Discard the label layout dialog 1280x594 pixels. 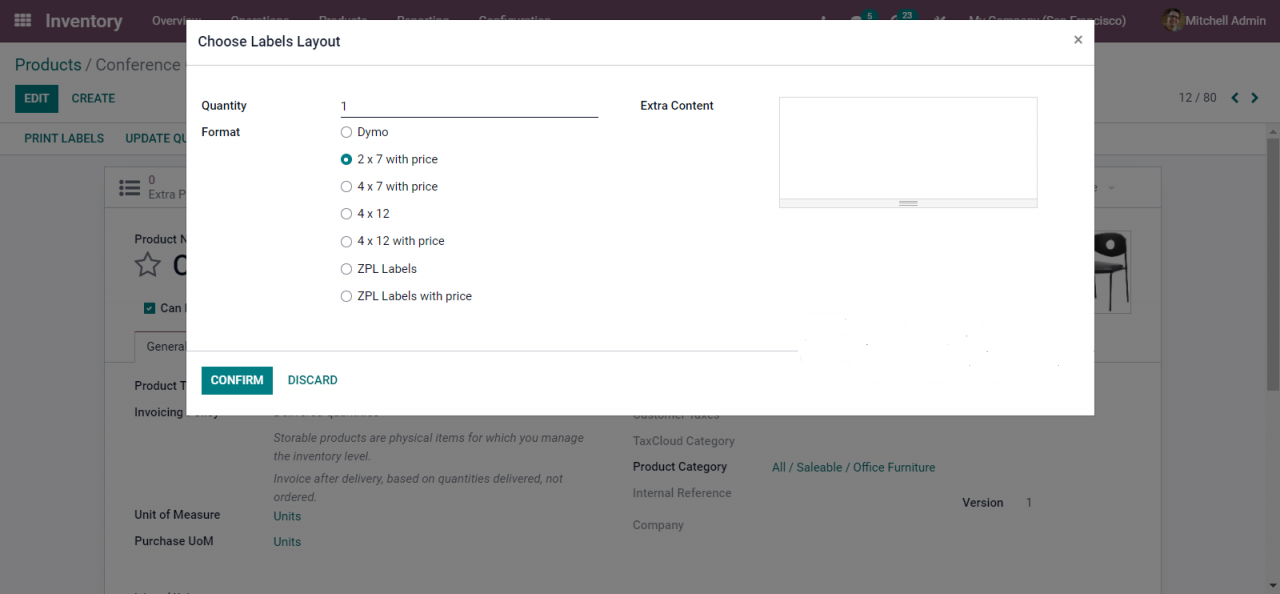point(313,380)
